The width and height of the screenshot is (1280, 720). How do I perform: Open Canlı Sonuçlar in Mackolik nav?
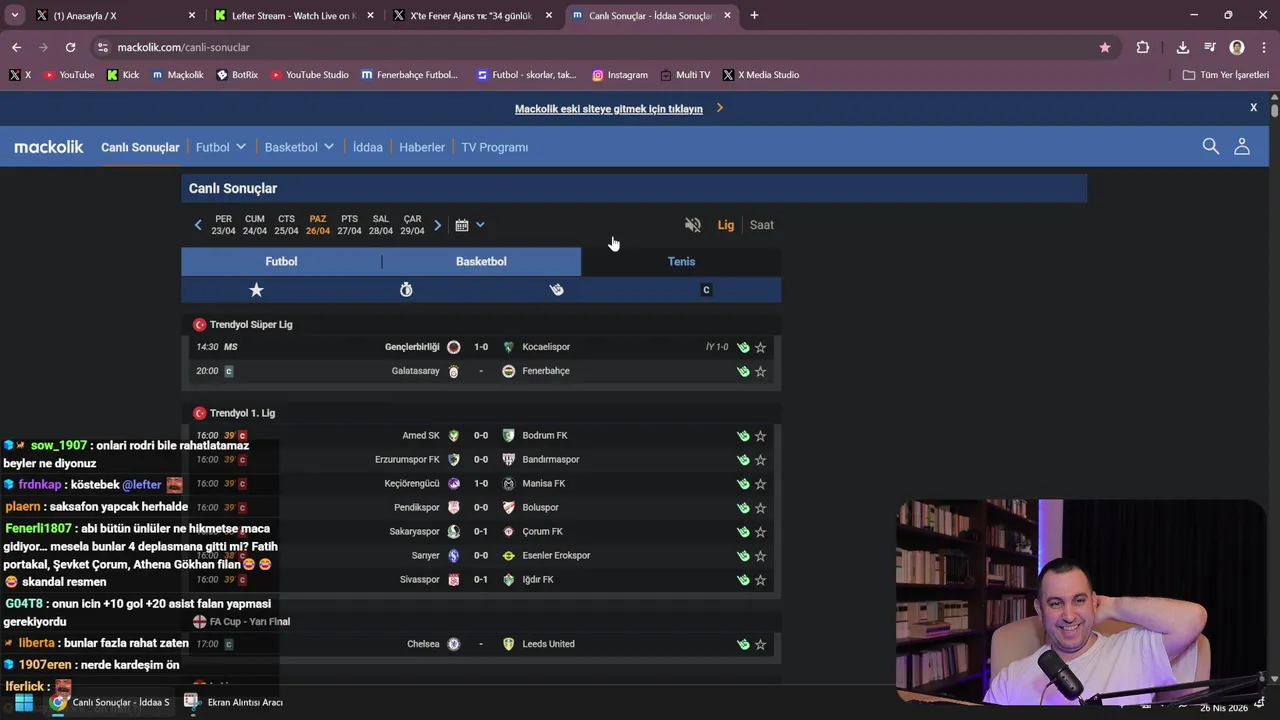coord(140,147)
